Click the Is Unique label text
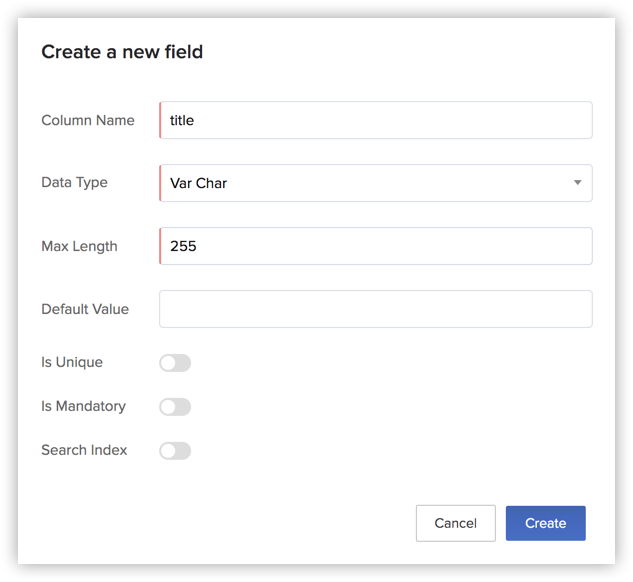Viewport: 633px width, 582px height. [x=72, y=362]
